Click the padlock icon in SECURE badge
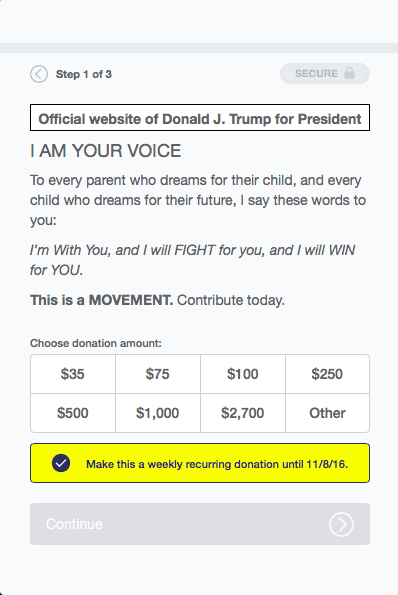Image resolution: width=398 pixels, height=595 pixels. [x=349, y=73]
